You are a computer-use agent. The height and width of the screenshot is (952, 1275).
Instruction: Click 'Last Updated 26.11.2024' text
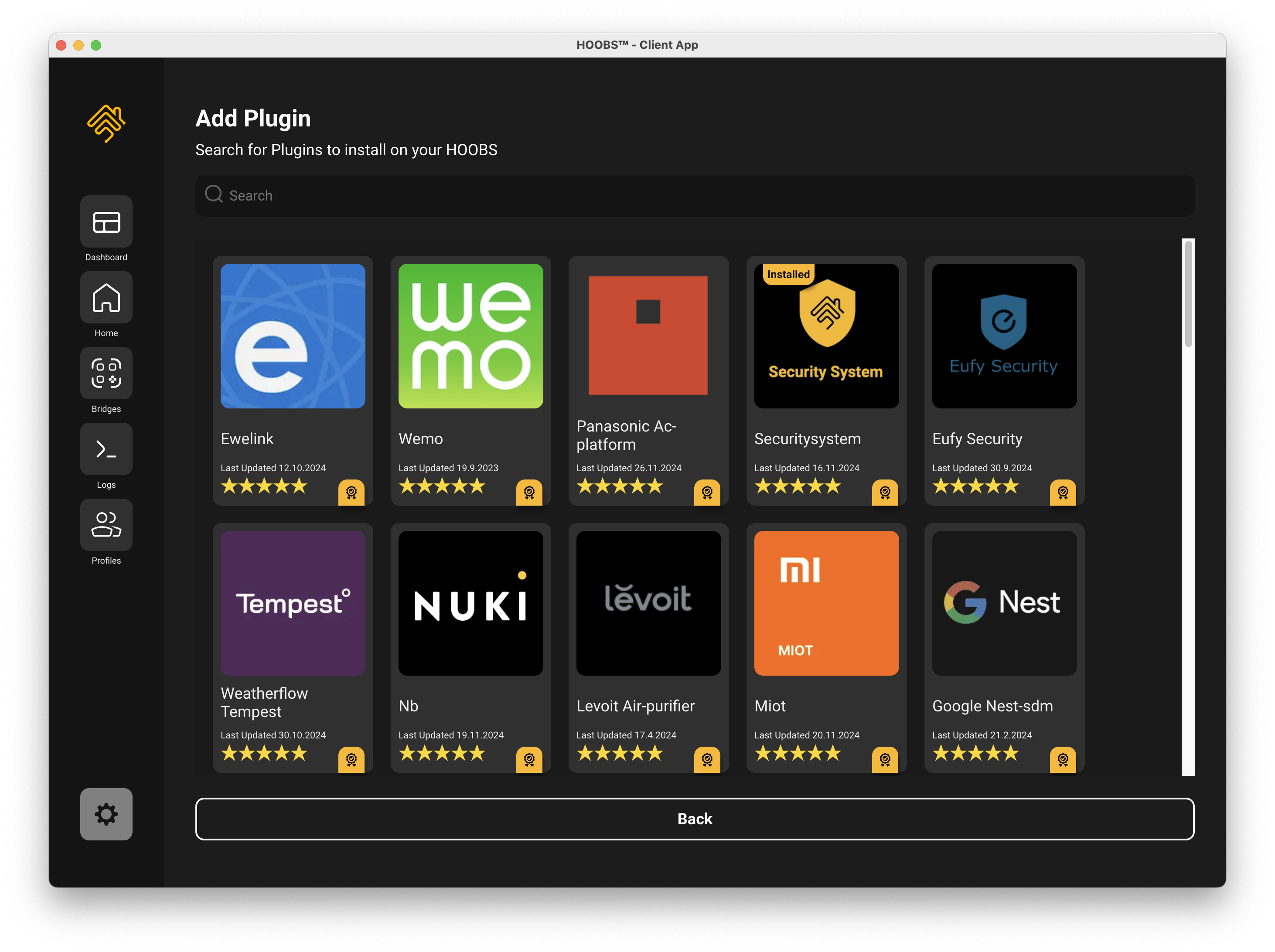pos(629,468)
